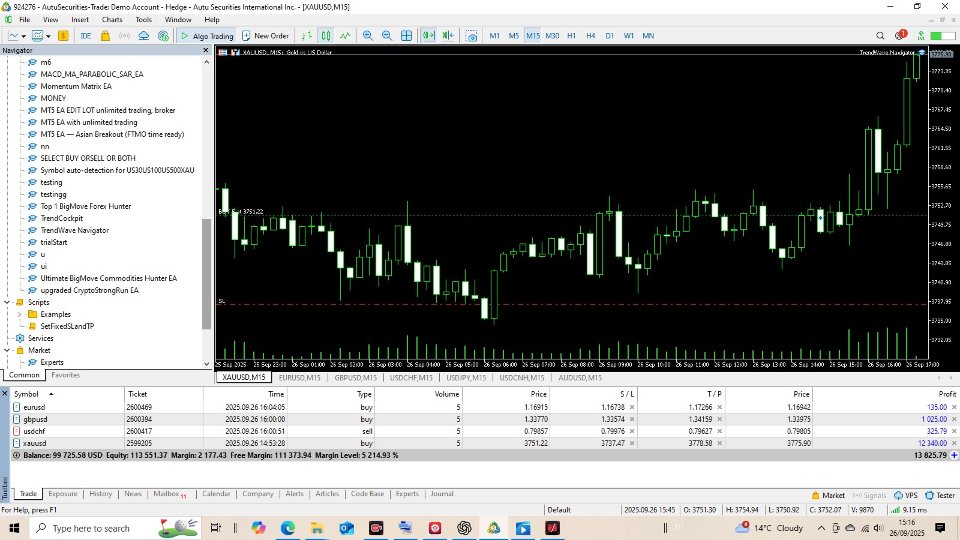This screenshot has width=960, height=540.
Task: Remove the stop loss on the gbpusd position
Action: pos(632,419)
